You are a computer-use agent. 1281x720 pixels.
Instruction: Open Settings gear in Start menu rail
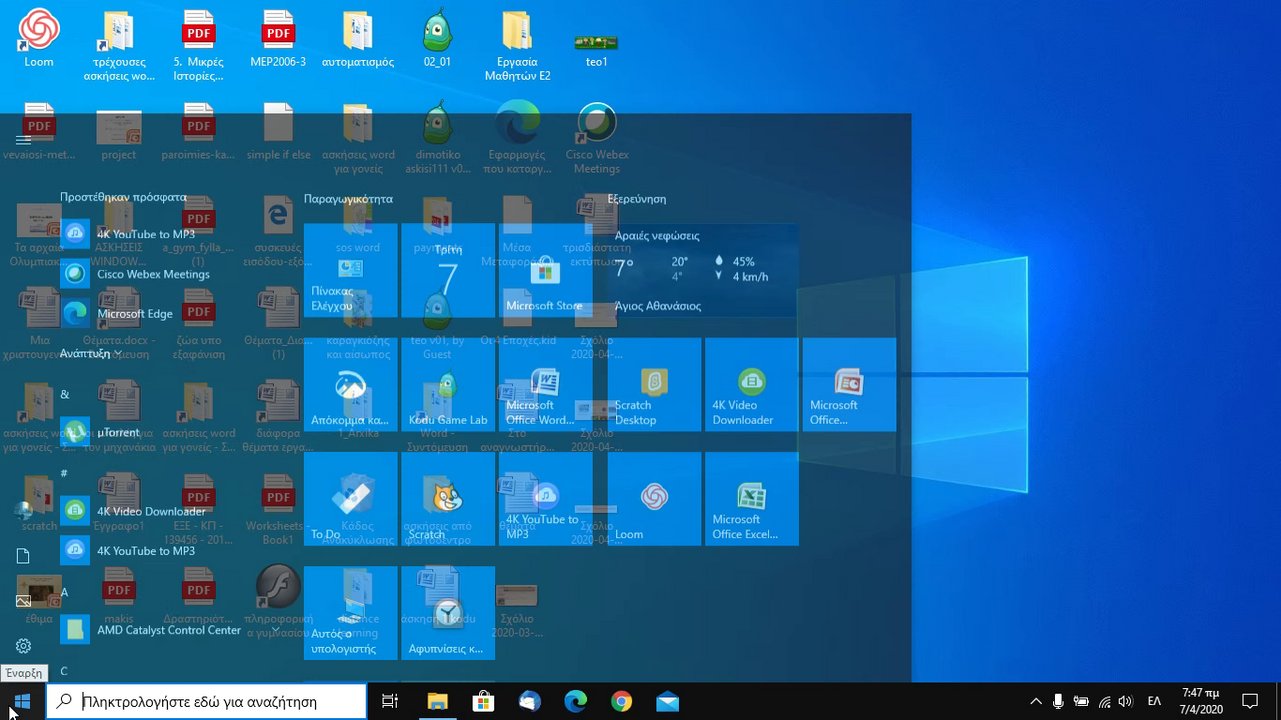[24, 646]
